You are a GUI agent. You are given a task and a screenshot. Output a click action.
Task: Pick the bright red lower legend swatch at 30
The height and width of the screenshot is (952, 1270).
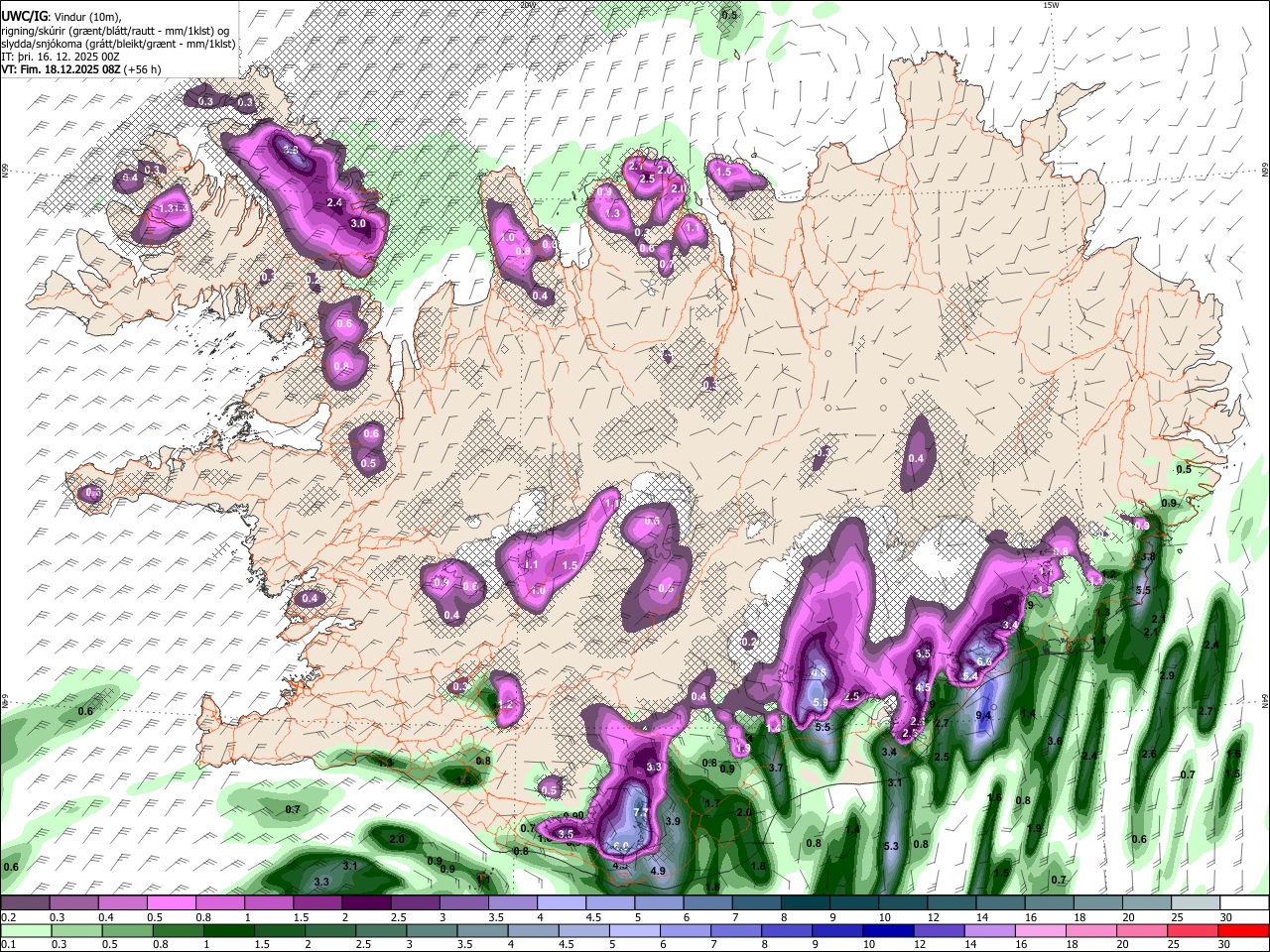1242,931
